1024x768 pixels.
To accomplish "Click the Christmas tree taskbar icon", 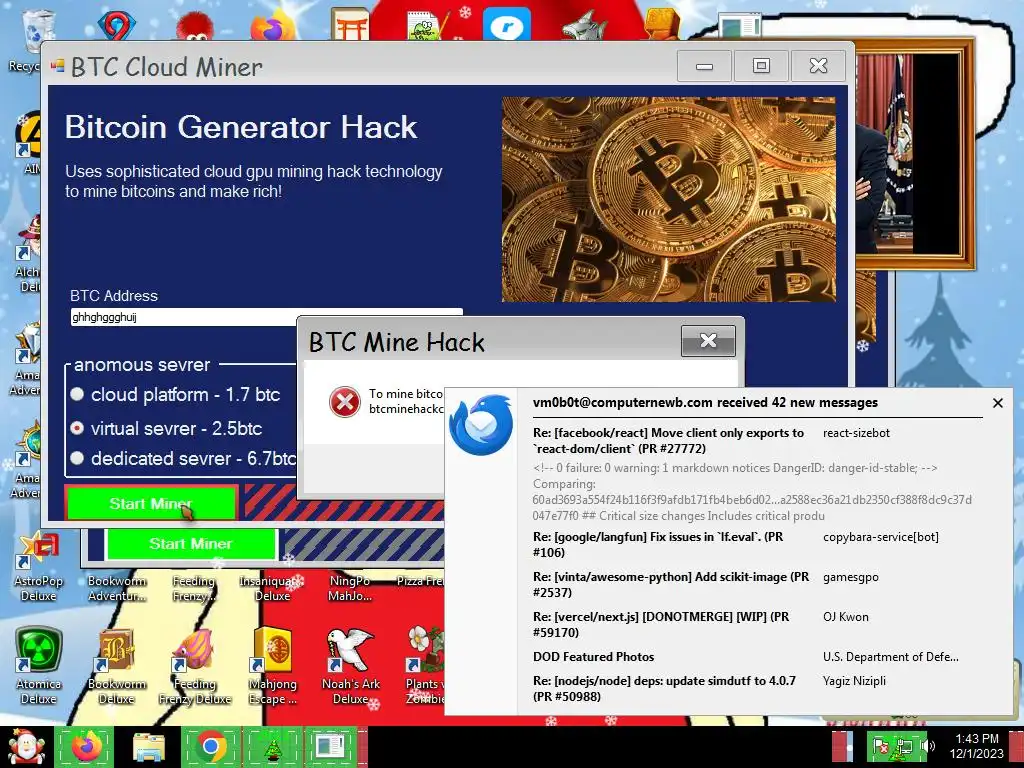I will point(272,747).
